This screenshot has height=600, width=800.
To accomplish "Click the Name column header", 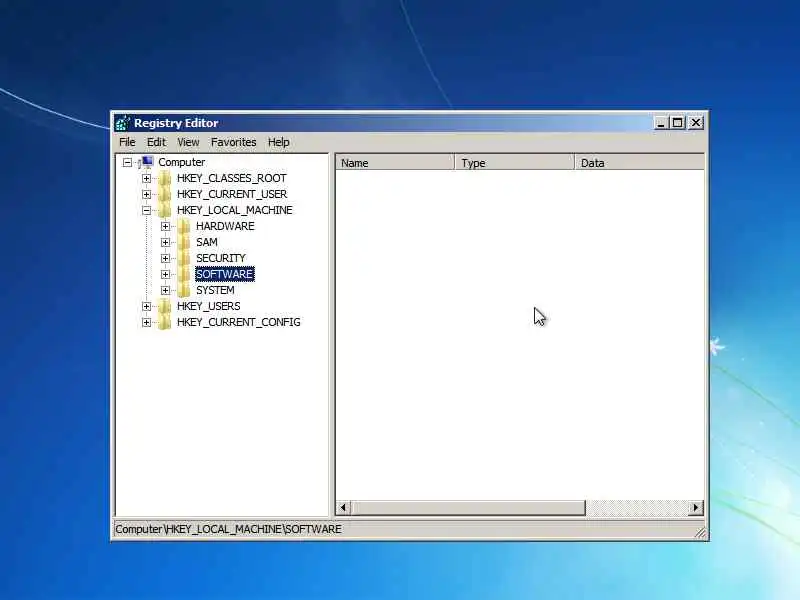I will (395, 163).
